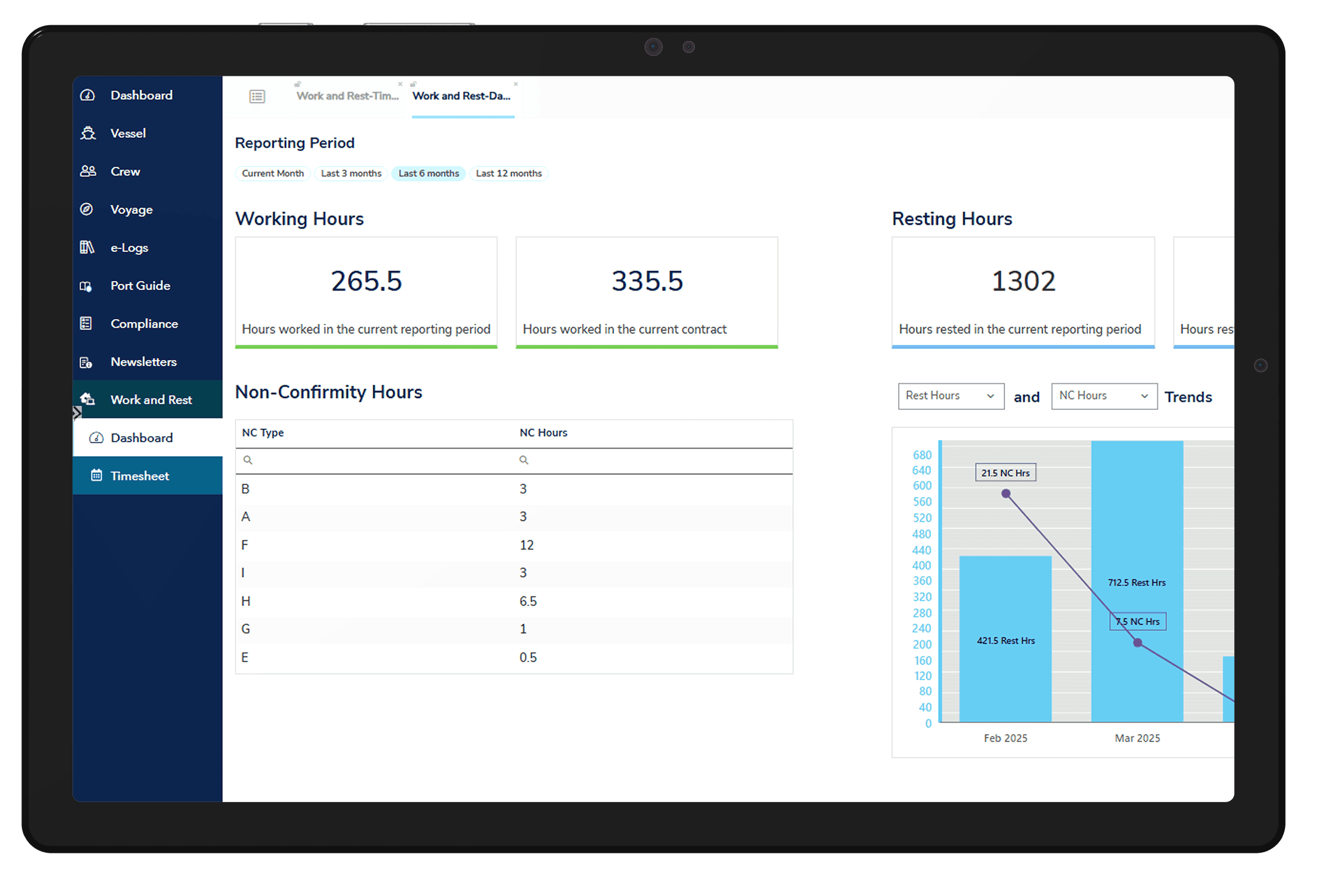
Task: Click the Compliance checklist icon
Action: coord(86,324)
